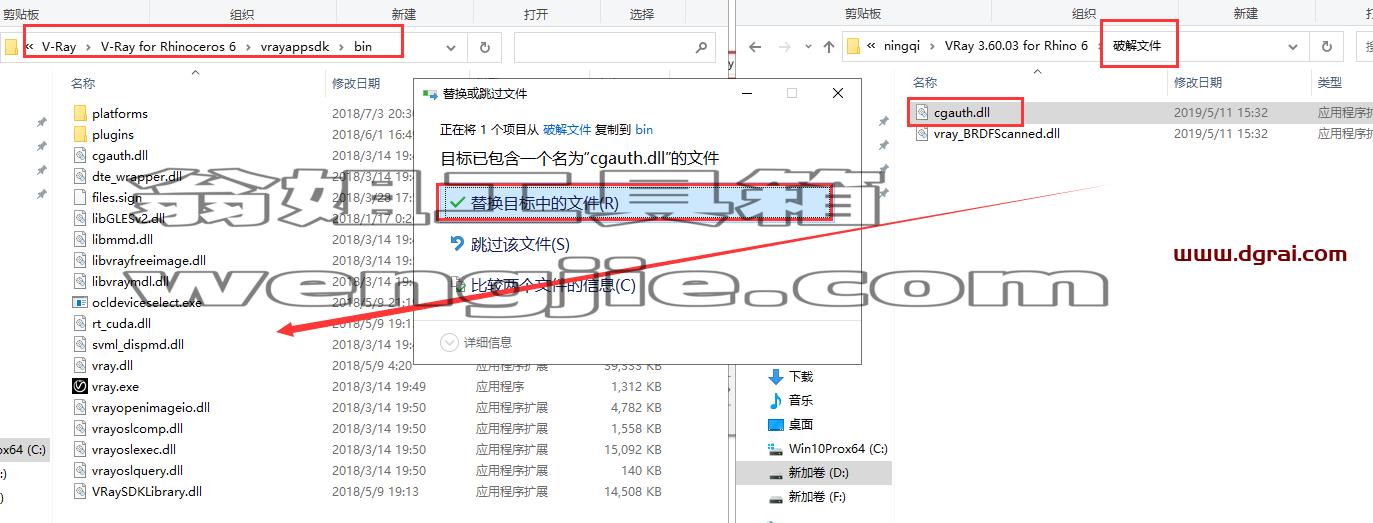Select cgauth.dll in left bin window

click(x=119, y=156)
